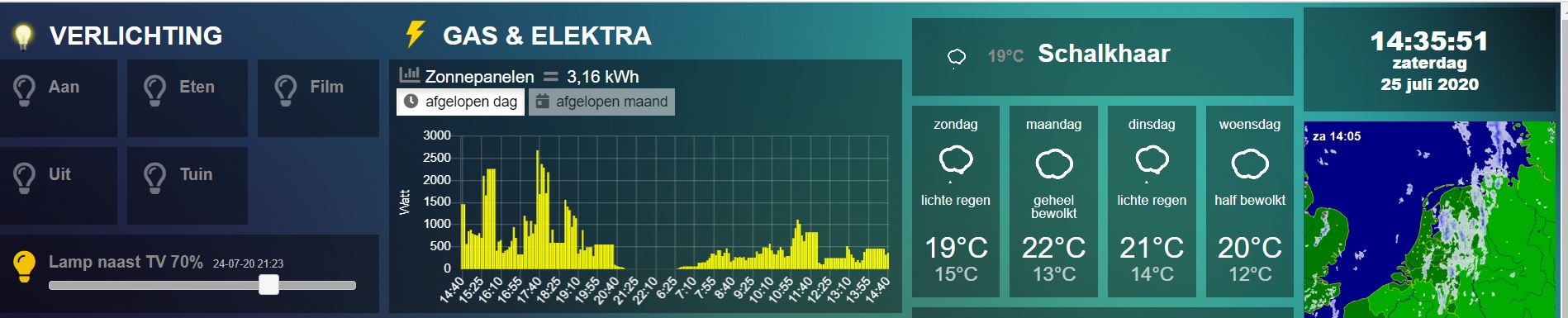Open the rain radar map
The height and width of the screenshot is (318, 1568).
(x=1429, y=220)
